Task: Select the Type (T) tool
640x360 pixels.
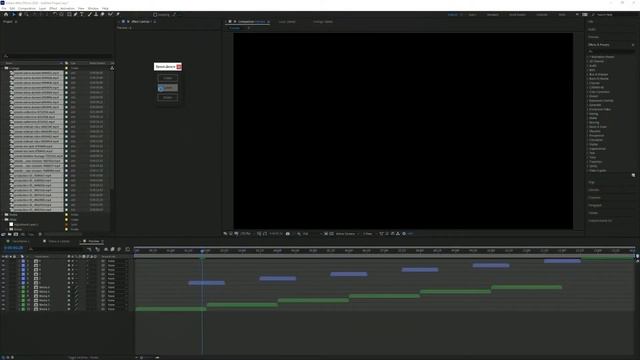Action: (x=82, y=14)
